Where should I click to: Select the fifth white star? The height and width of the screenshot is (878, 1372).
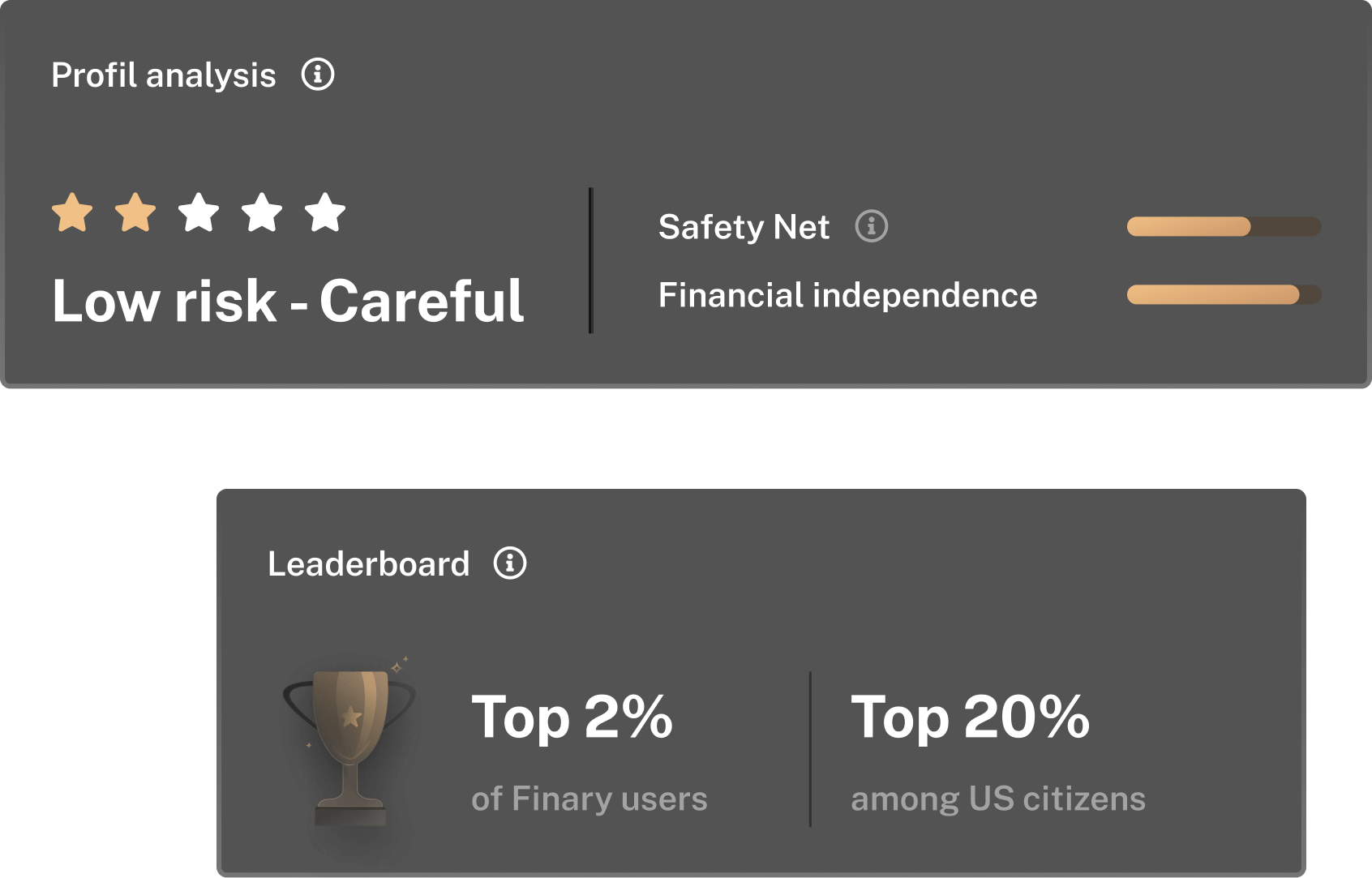[325, 213]
